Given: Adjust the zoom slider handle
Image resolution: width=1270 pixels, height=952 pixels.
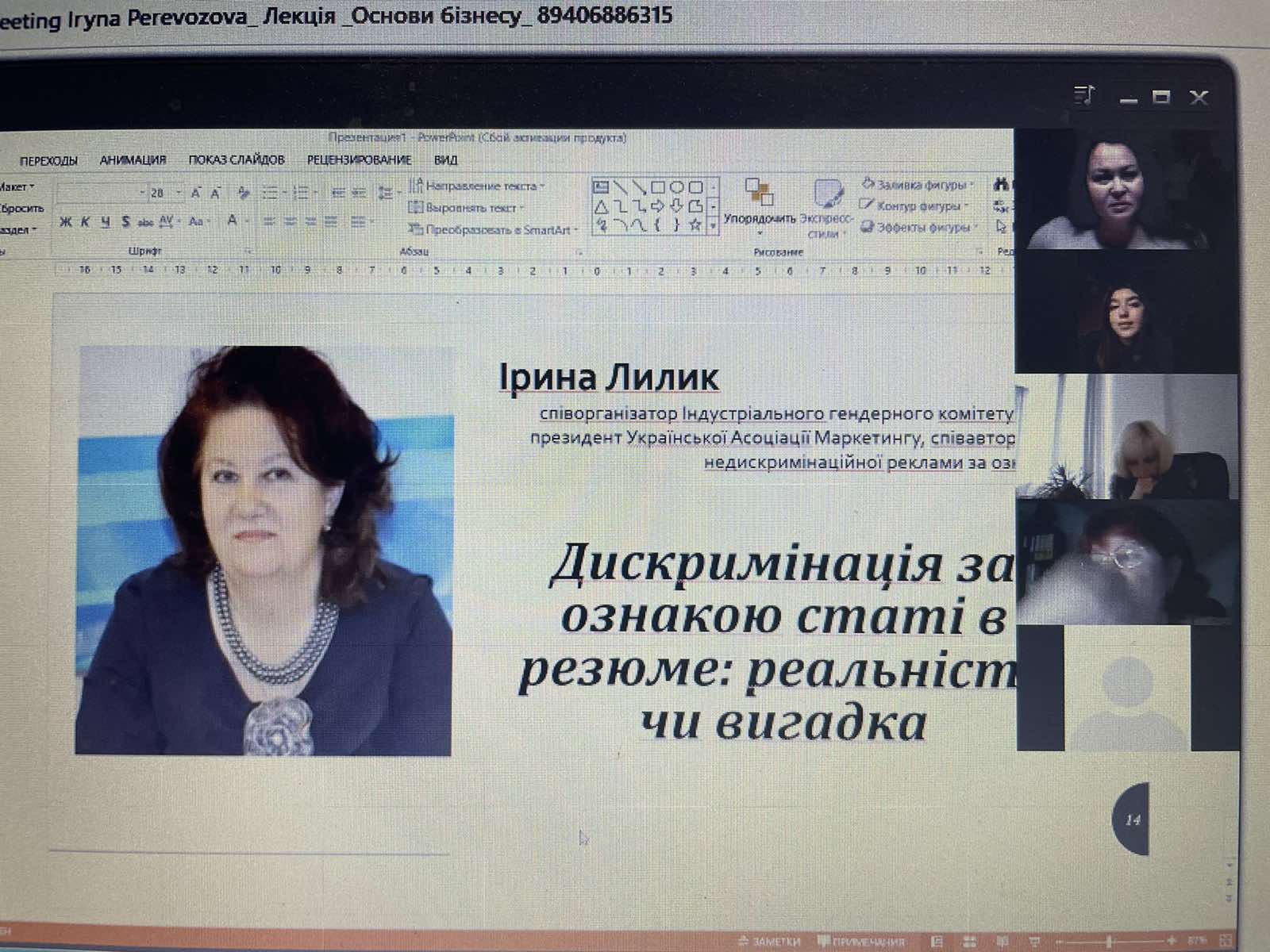Looking at the screenshot, I should tap(1110, 942).
